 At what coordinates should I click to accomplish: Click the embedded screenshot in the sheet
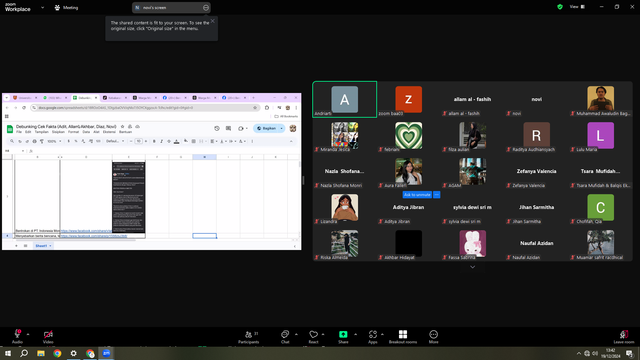click(x=129, y=197)
